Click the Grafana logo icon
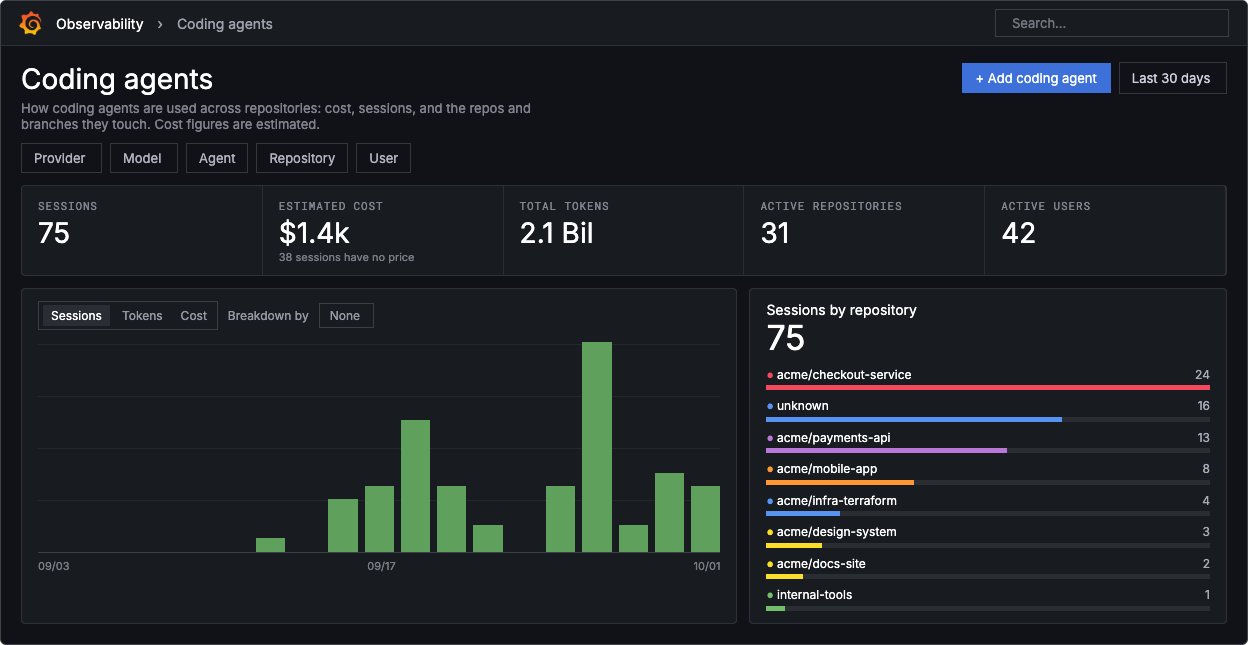The height and width of the screenshot is (645, 1248). [x=30, y=23]
